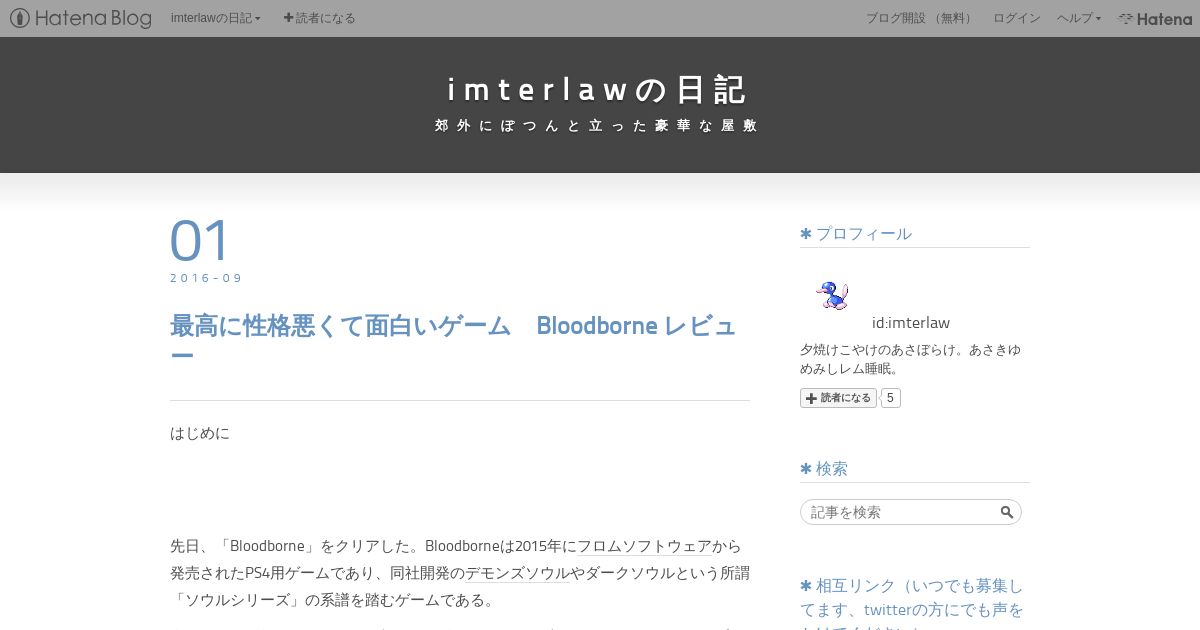This screenshot has height=630, width=1200.
Task: Select the プロフィール sidebar heading
Action: pos(856,233)
